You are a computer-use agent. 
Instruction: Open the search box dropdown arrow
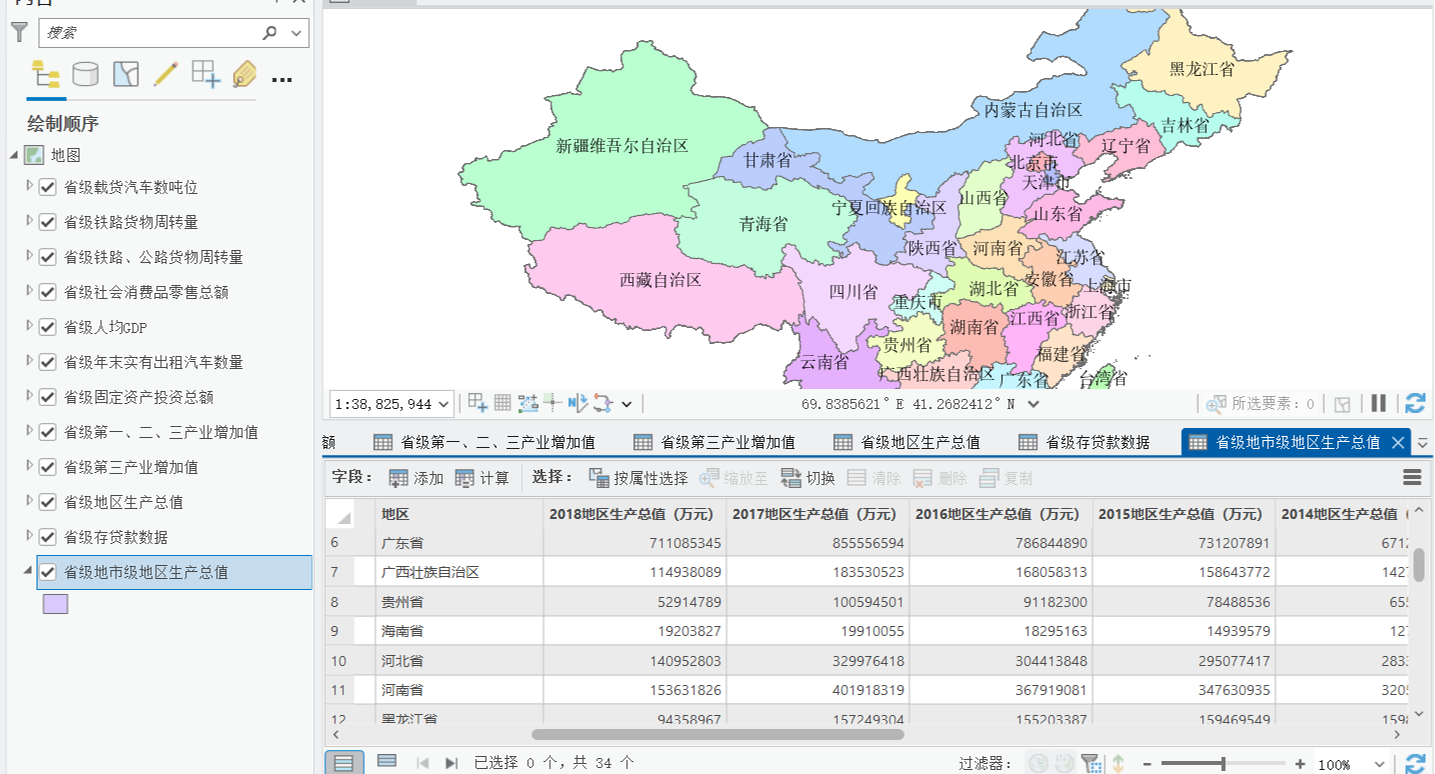tap(296, 33)
